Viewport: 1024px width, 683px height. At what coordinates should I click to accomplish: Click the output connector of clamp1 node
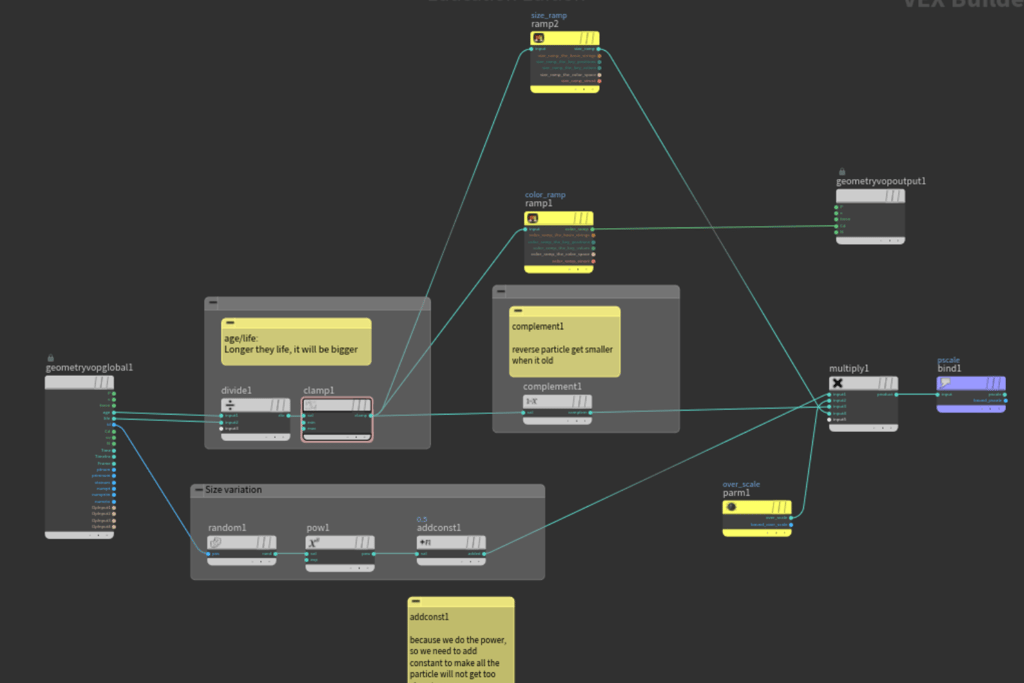click(371, 415)
